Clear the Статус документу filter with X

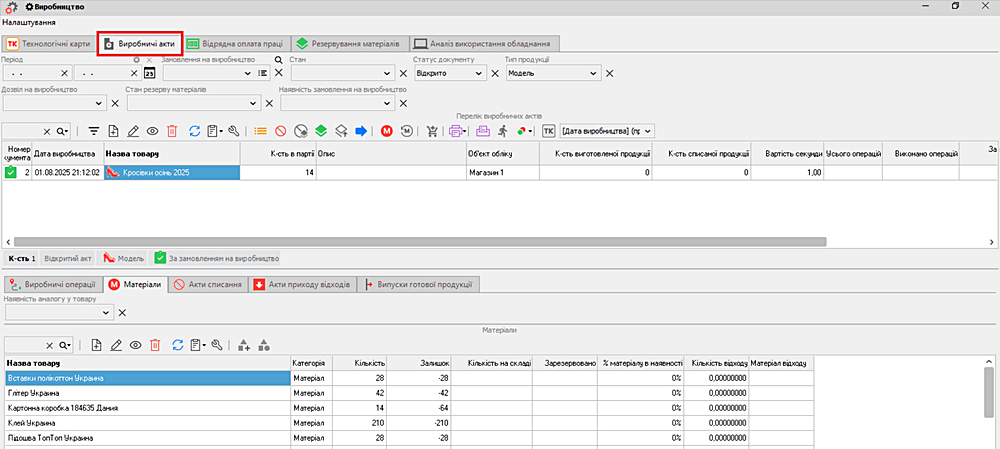tap(495, 73)
